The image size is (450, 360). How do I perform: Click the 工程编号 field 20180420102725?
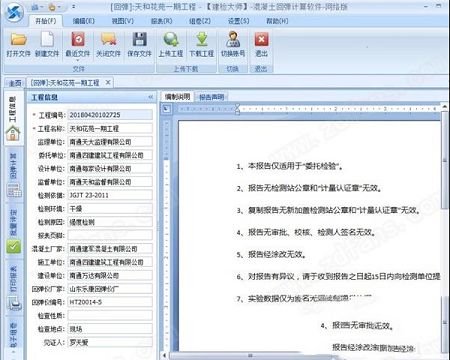(110, 115)
